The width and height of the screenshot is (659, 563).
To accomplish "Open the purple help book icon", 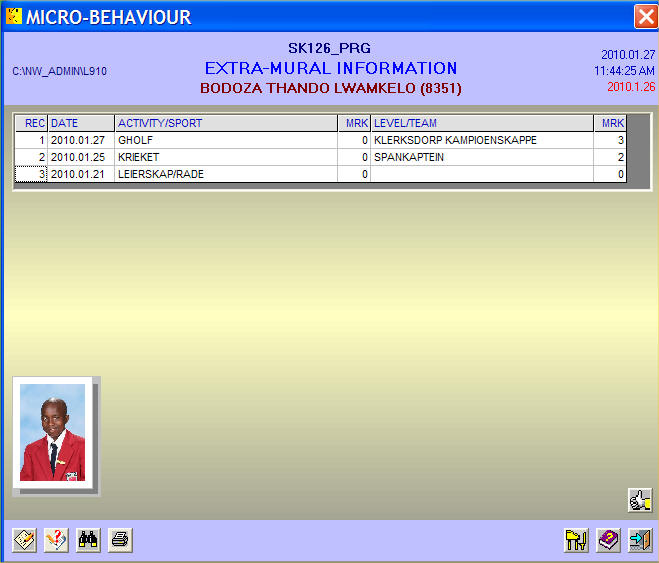I will (608, 540).
